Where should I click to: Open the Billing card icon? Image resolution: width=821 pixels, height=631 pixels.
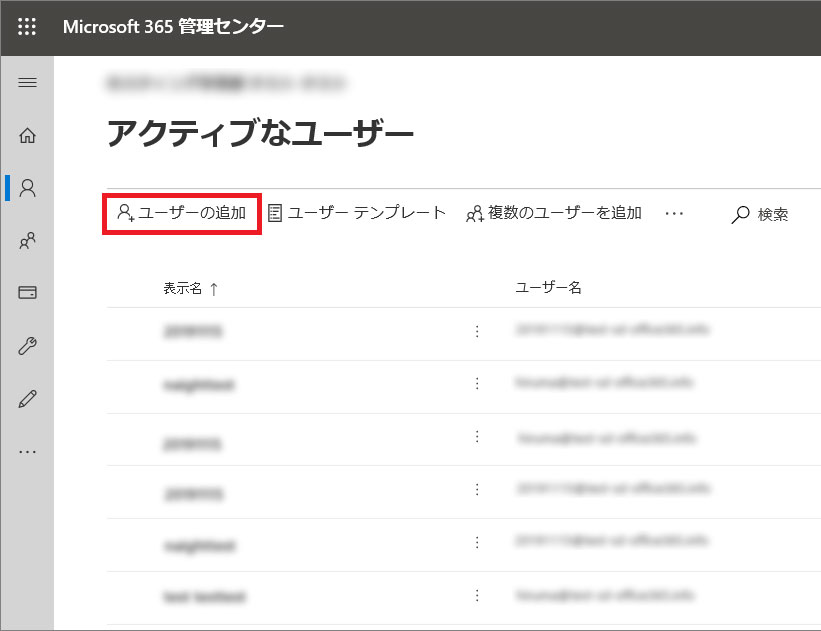27,292
